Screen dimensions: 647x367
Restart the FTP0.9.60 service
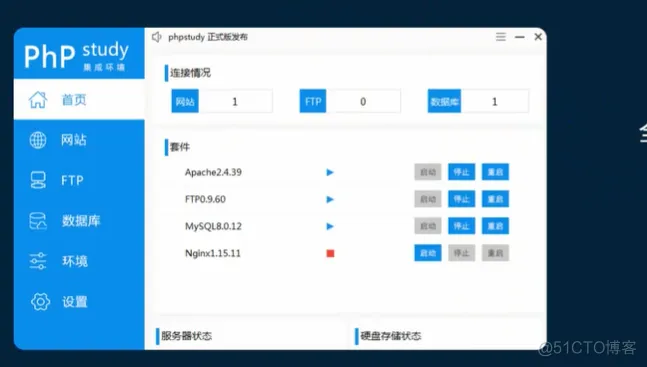(495, 199)
